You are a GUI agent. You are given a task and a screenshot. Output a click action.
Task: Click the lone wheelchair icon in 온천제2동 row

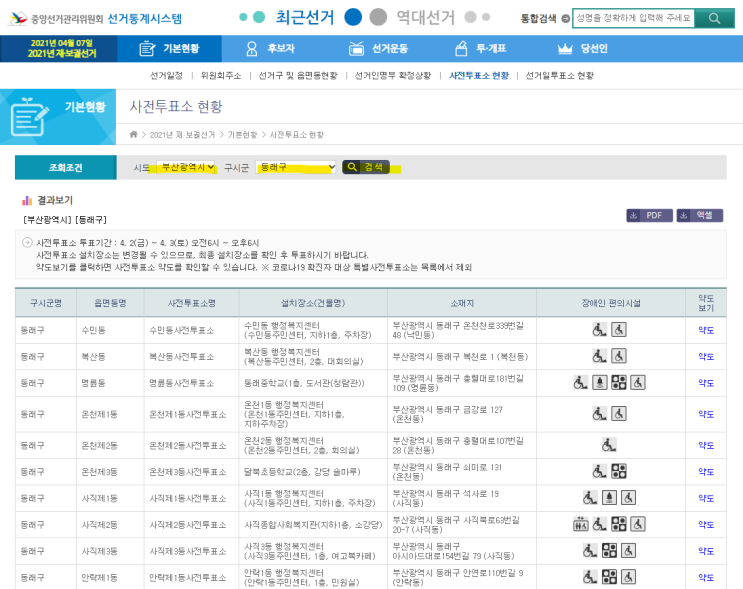[609, 445]
